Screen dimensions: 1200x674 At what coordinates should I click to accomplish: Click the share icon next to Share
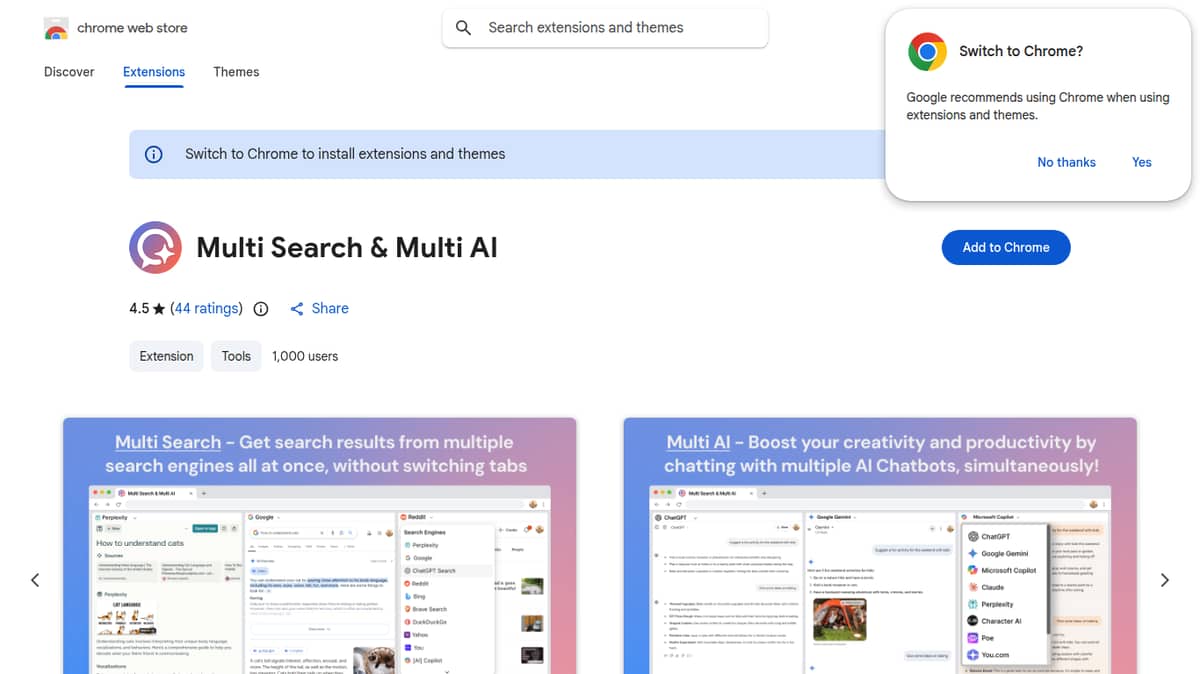tap(297, 309)
